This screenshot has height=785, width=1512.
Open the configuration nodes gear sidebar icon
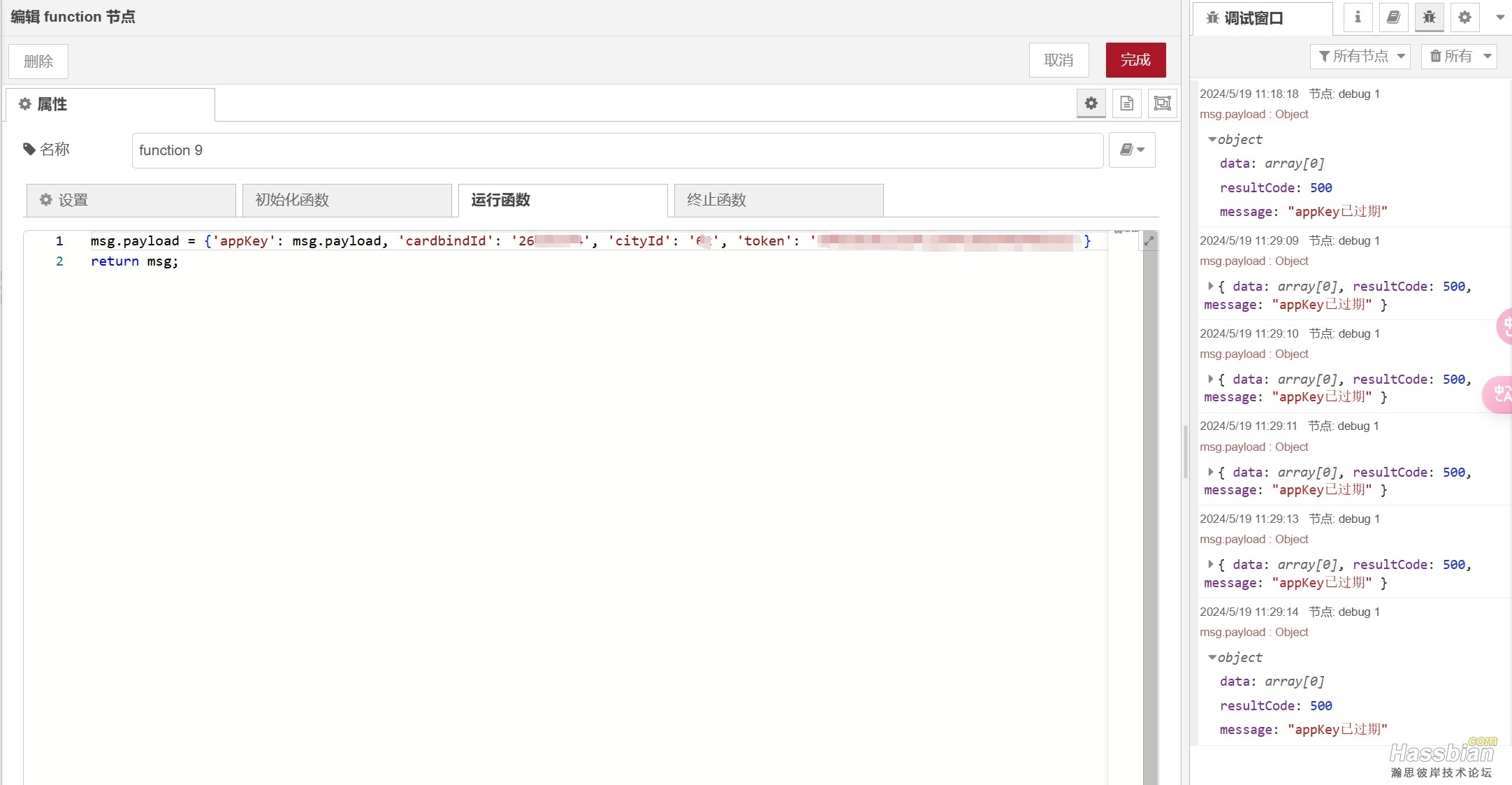pyautogui.click(x=1464, y=17)
